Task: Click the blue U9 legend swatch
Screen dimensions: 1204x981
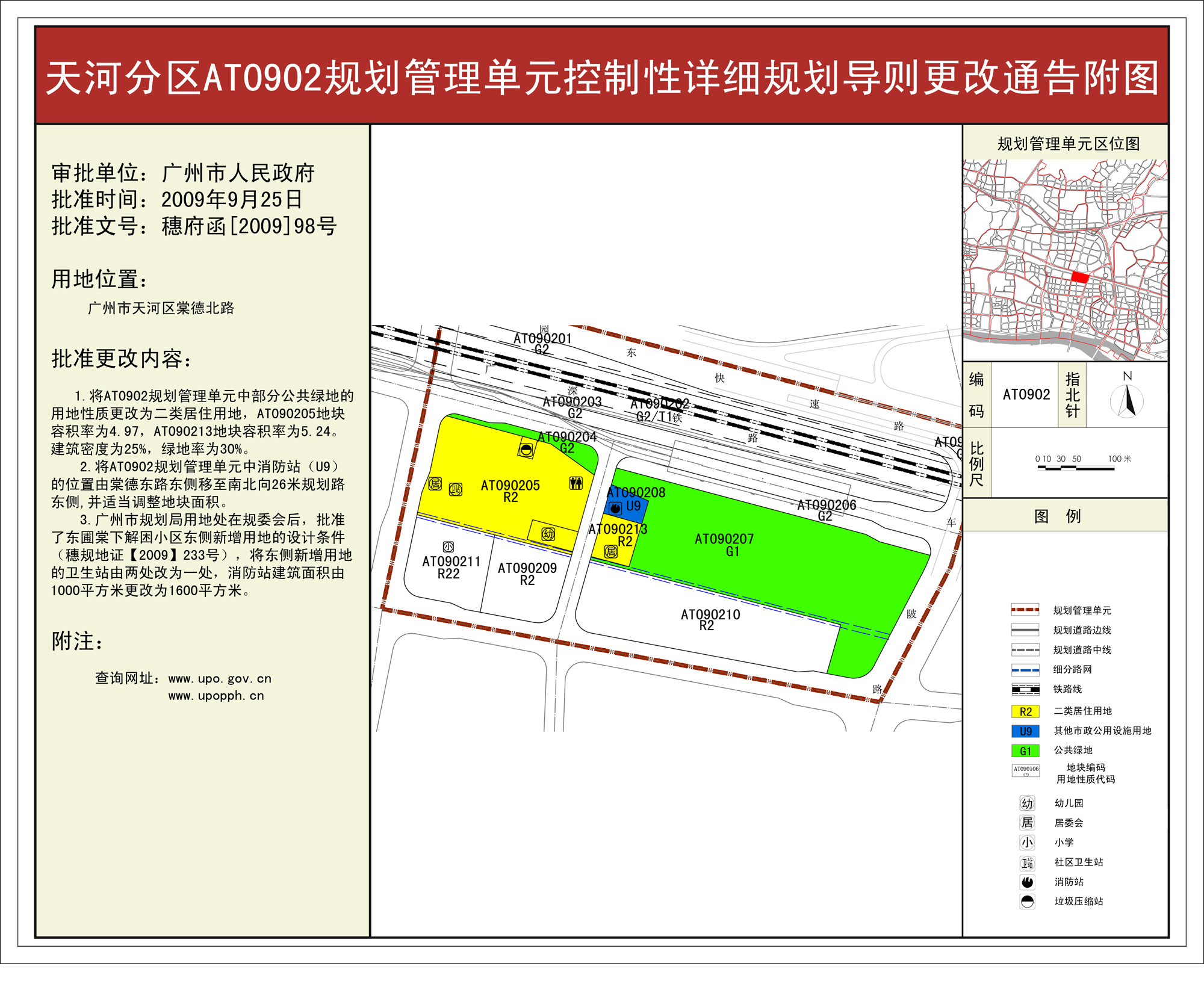Action: pos(1025,731)
